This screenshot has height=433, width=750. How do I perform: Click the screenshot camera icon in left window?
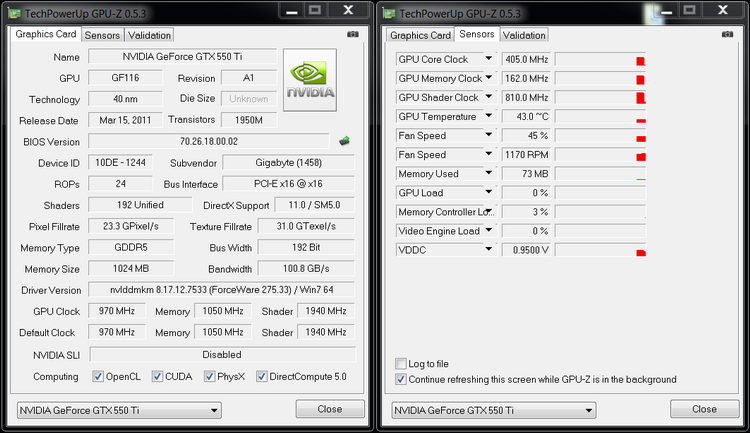(353, 34)
